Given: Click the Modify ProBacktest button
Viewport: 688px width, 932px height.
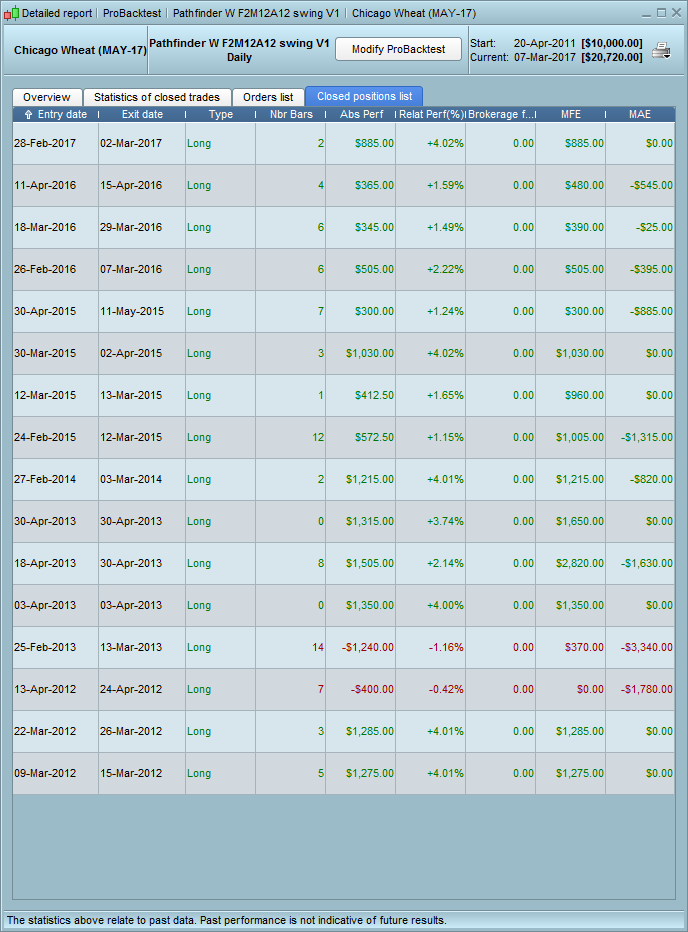Looking at the screenshot, I should (398, 50).
